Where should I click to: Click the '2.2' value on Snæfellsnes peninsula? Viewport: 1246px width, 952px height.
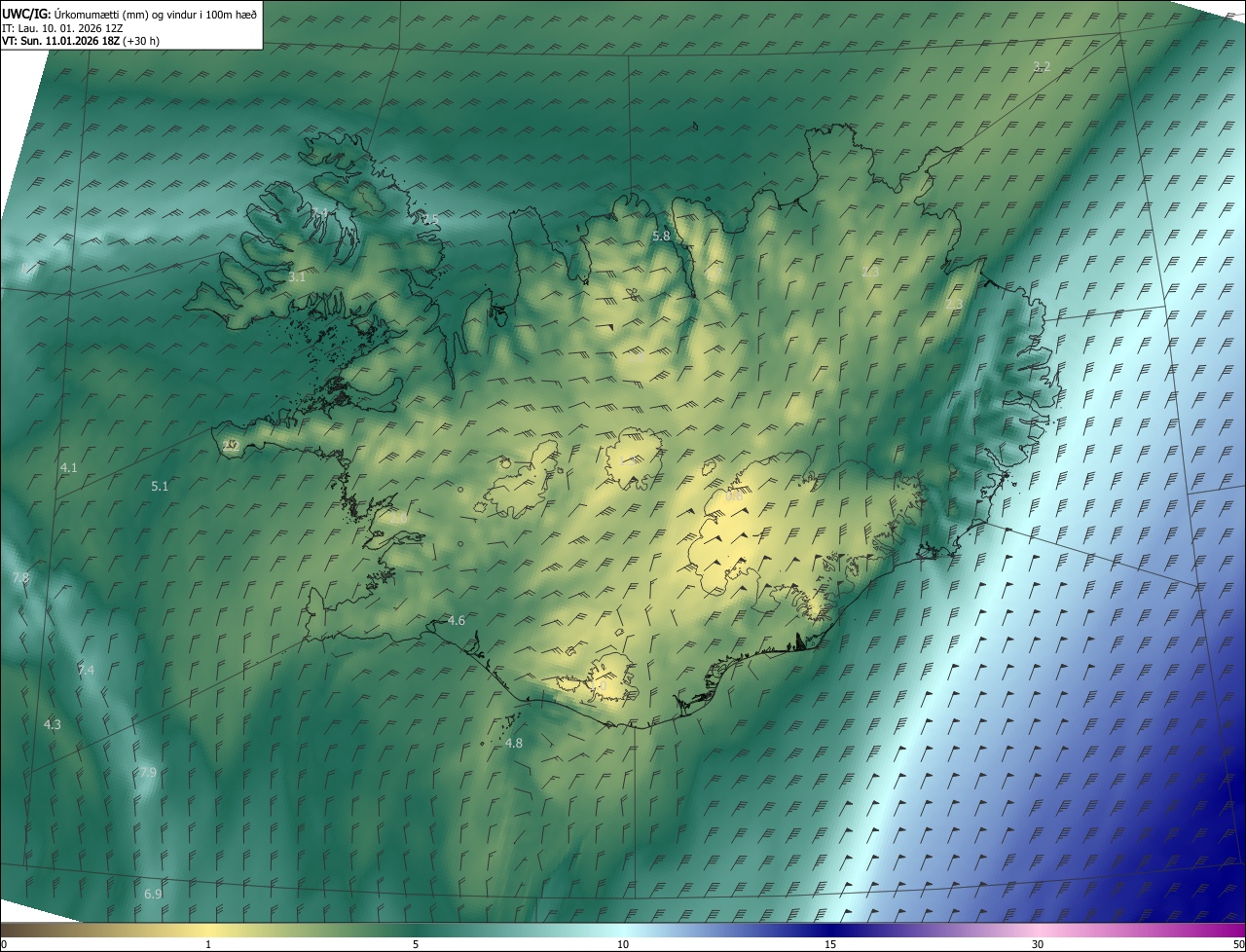click(230, 445)
